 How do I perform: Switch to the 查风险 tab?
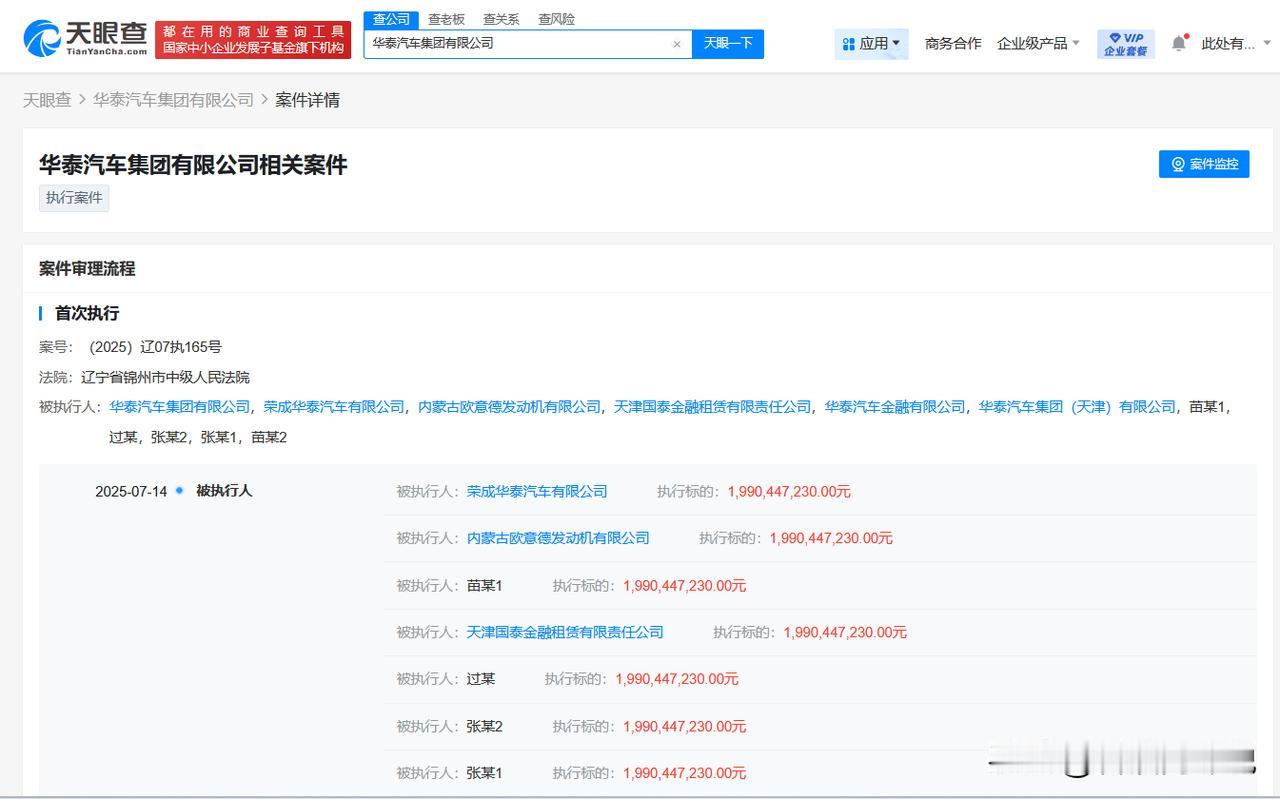[556, 19]
